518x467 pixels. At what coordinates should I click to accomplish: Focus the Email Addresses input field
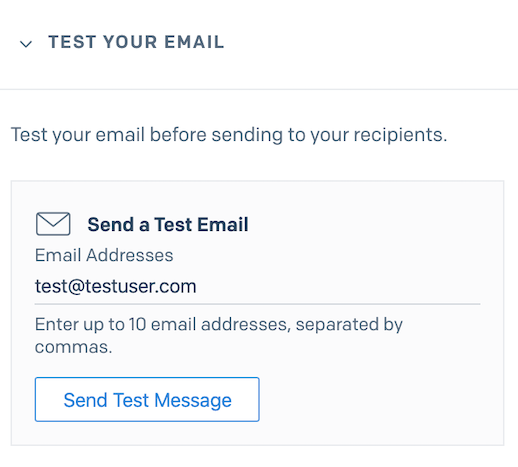pos(257,286)
